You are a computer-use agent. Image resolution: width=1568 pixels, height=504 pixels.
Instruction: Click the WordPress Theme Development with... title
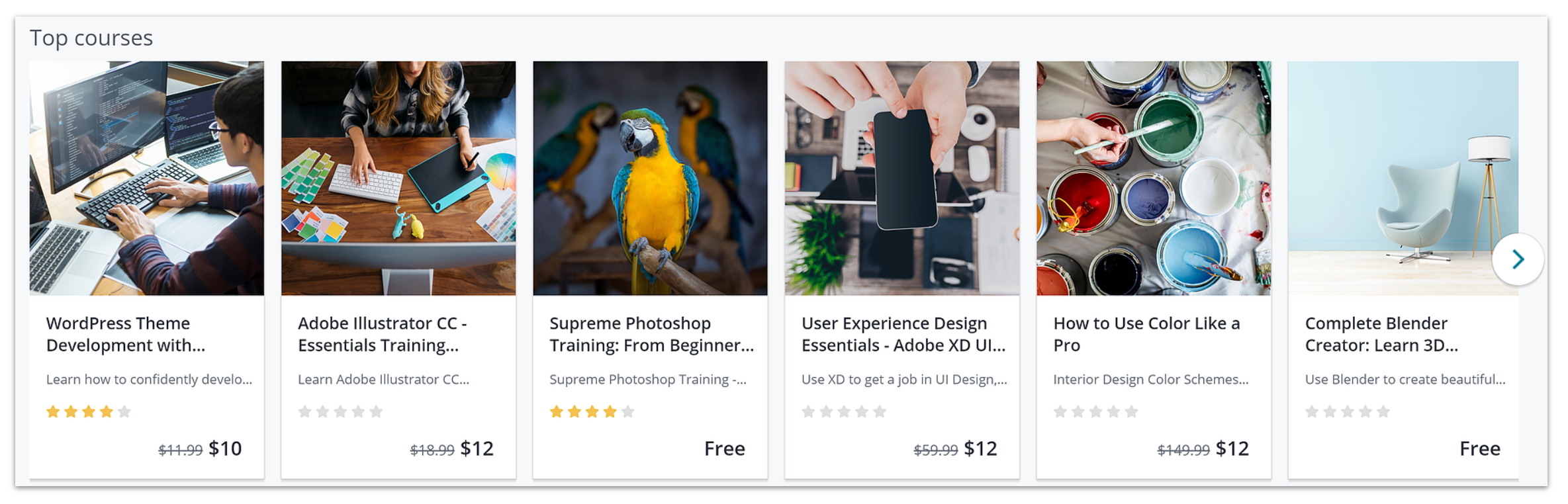tap(126, 334)
